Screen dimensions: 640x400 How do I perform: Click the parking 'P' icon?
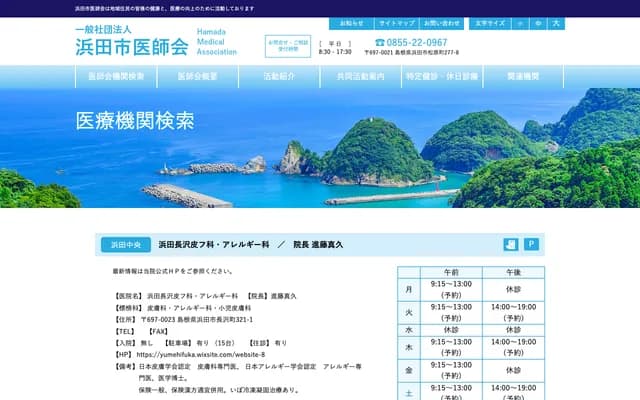tap(532, 244)
